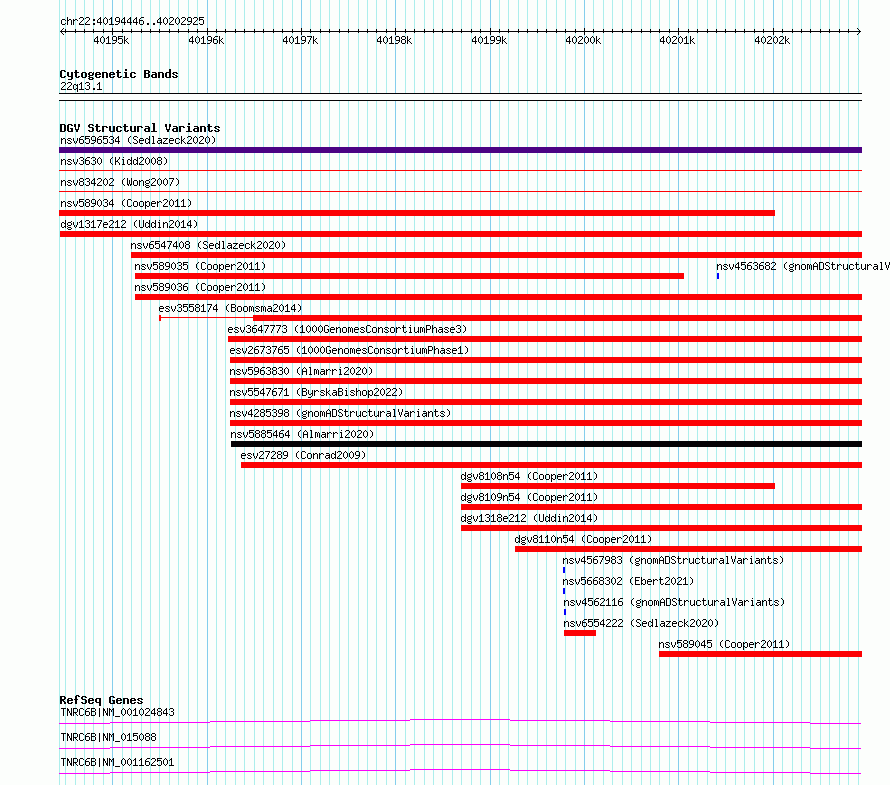This screenshot has height=785, width=890.
Task: Open dgv8110n54 (Cooper2011) label
Action: [583, 539]
